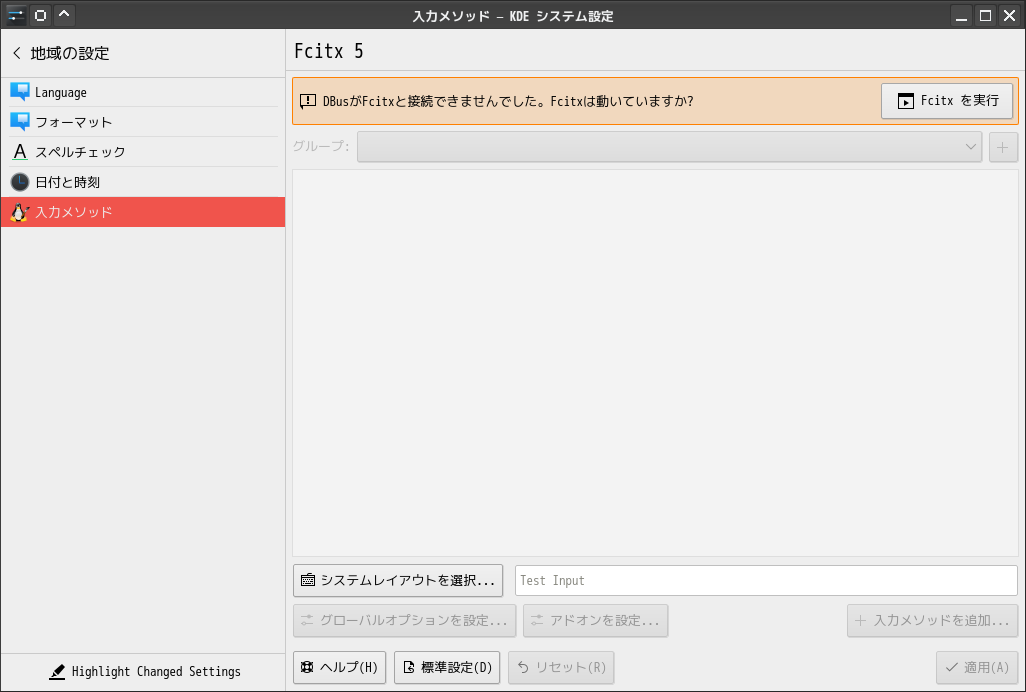Click the 日付と時刻 clock icon
1026x692 pixels.
tap(20, 182)
